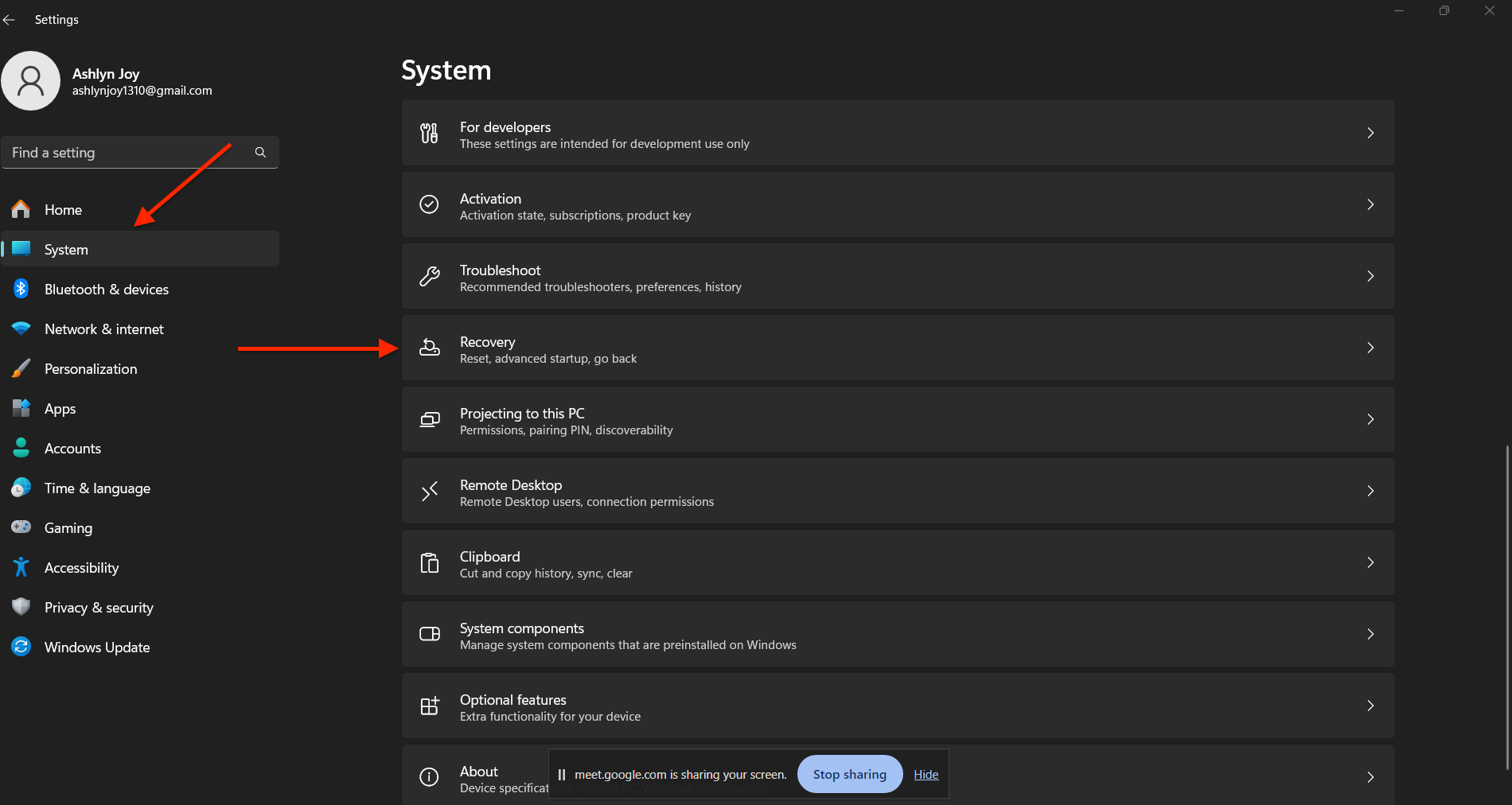Click the Windows Update icon

click(x=21, y=647)
